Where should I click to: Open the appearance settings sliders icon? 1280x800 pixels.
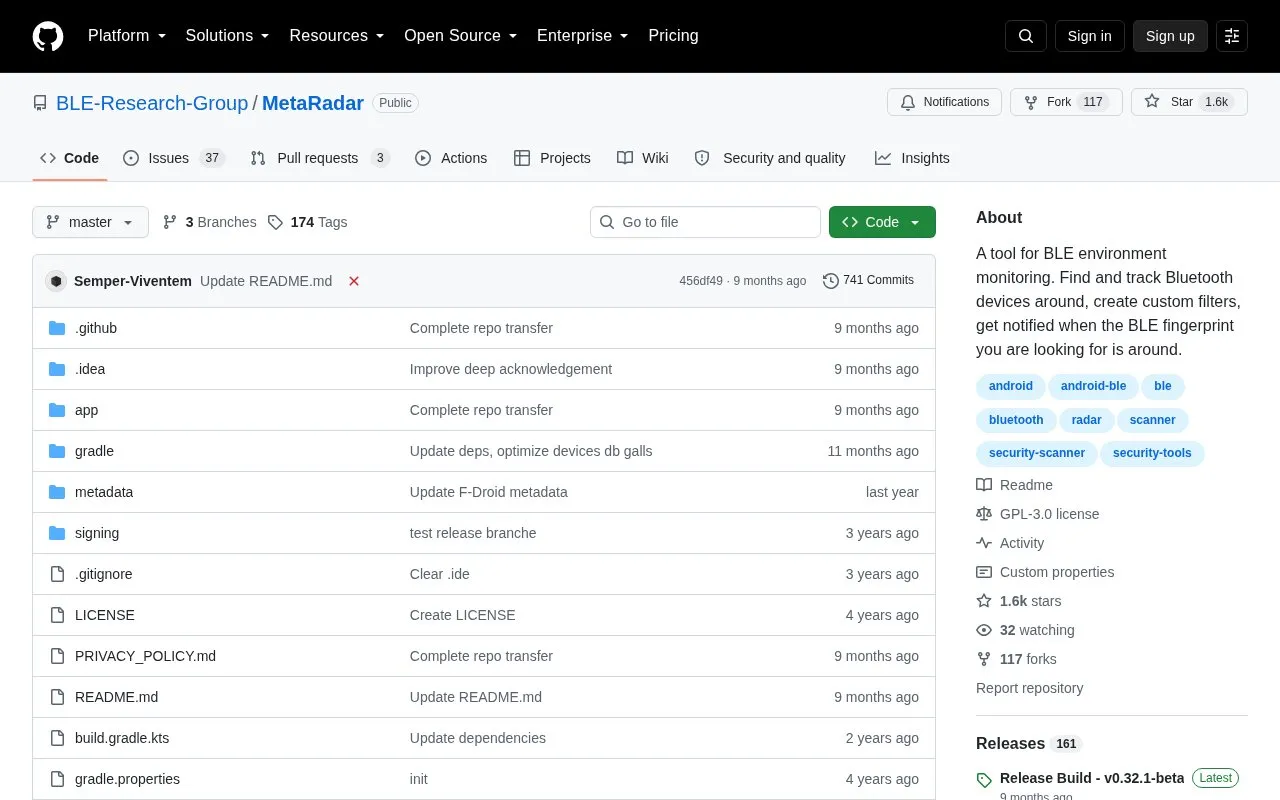1232,36
